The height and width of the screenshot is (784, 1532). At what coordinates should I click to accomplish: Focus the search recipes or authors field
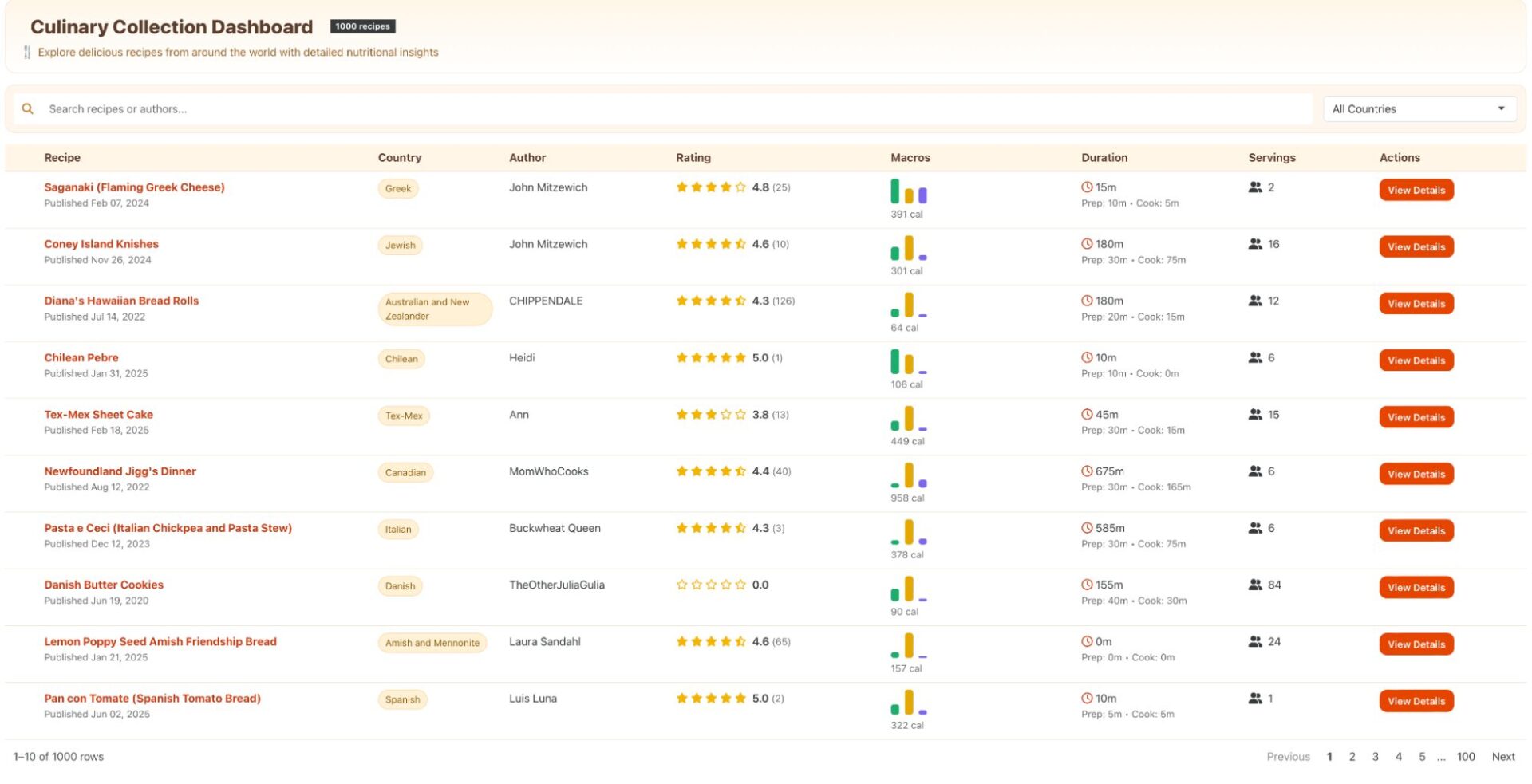[x=670, y=109]
